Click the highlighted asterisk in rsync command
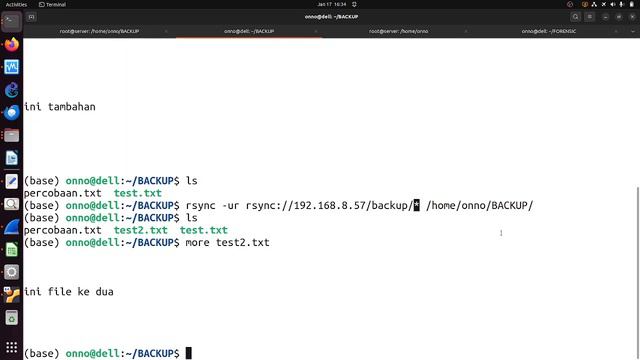This screenshot has width=640, height=360. [x=416, y=205]
